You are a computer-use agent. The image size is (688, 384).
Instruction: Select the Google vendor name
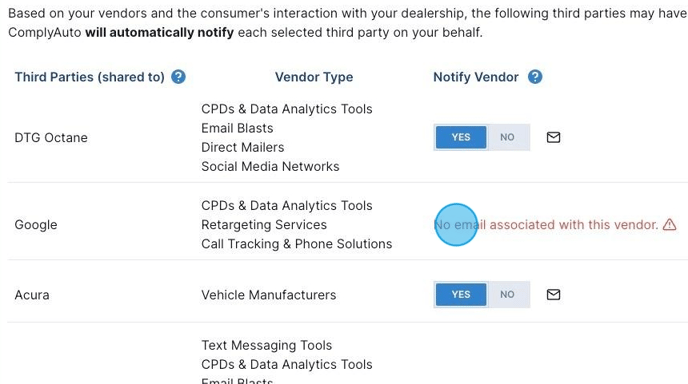pos(36,225)
